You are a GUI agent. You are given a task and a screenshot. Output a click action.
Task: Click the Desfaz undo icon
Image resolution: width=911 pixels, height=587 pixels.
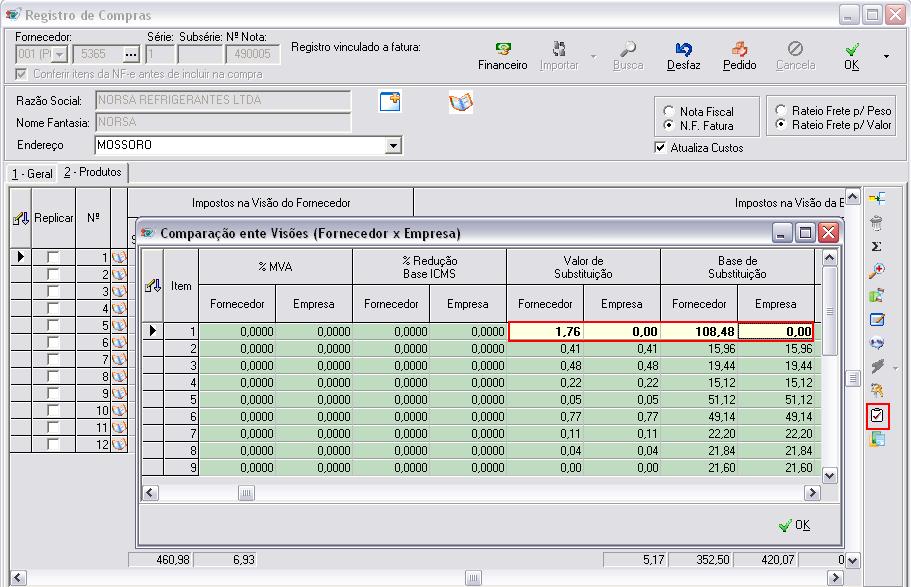[683, 50]
